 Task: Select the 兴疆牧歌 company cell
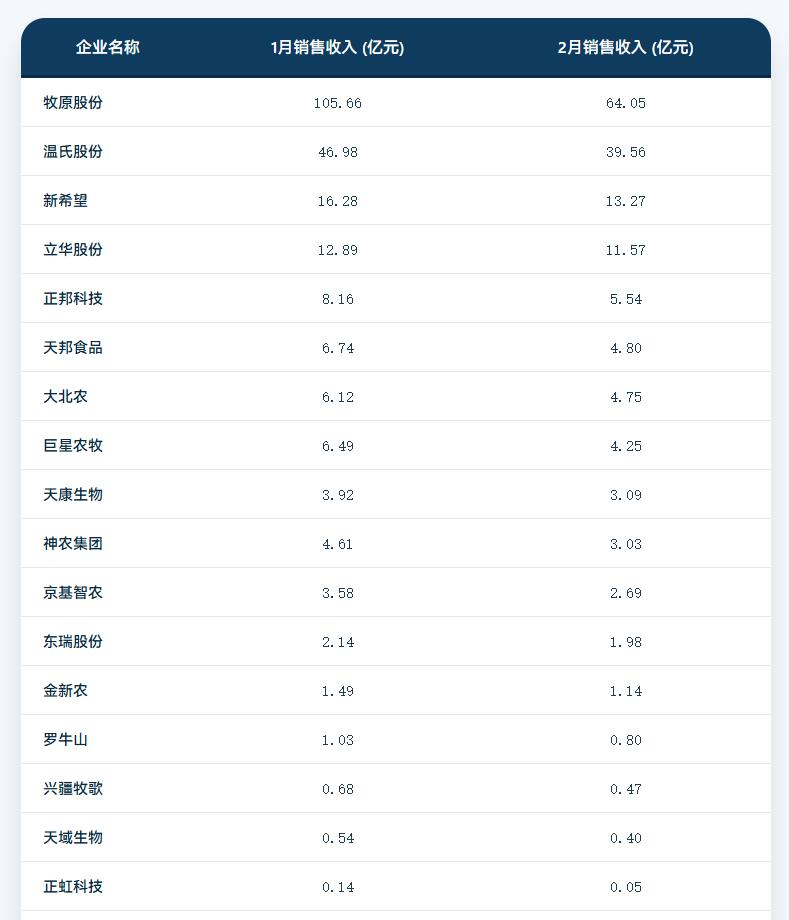73,789
